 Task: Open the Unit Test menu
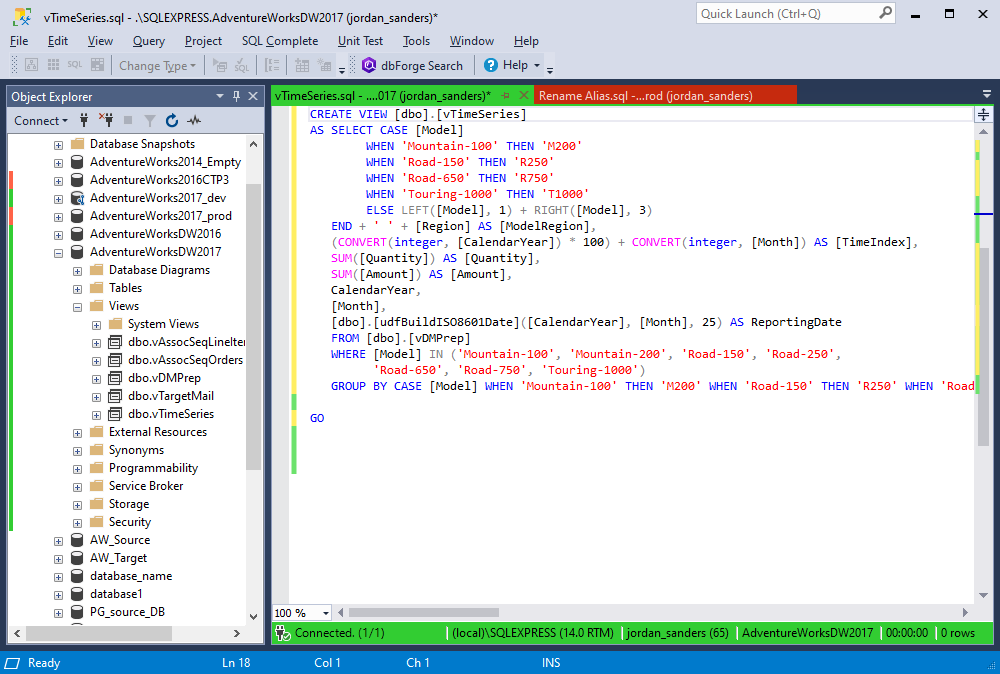coord(360,41)
